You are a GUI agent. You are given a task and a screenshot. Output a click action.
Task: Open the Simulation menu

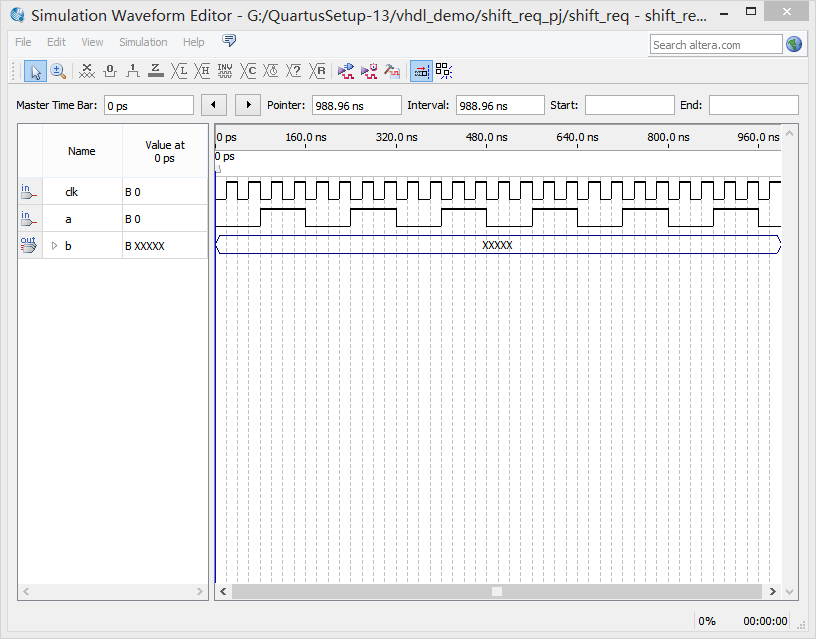pyautogui.click(x=143, y=42)
